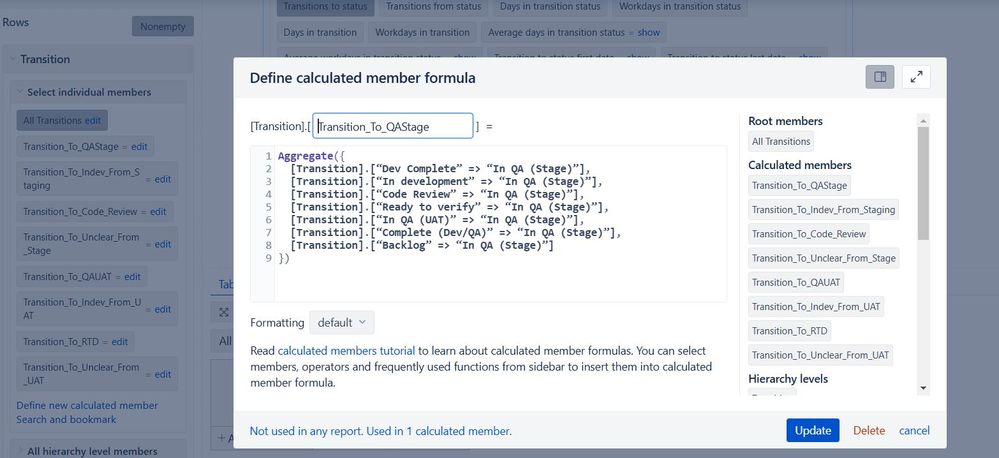Insert All Transitions root member
Viewport: 999px width, 458px height.
coord(781,141)
